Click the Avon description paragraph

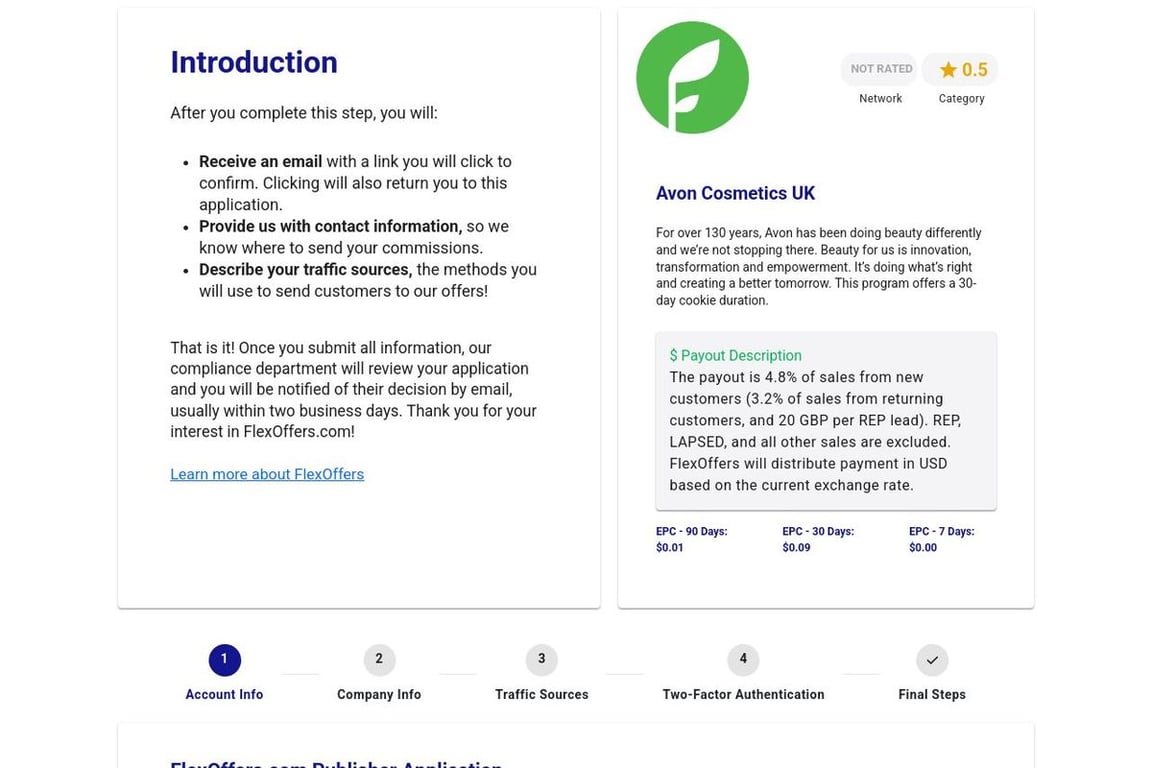818,266
